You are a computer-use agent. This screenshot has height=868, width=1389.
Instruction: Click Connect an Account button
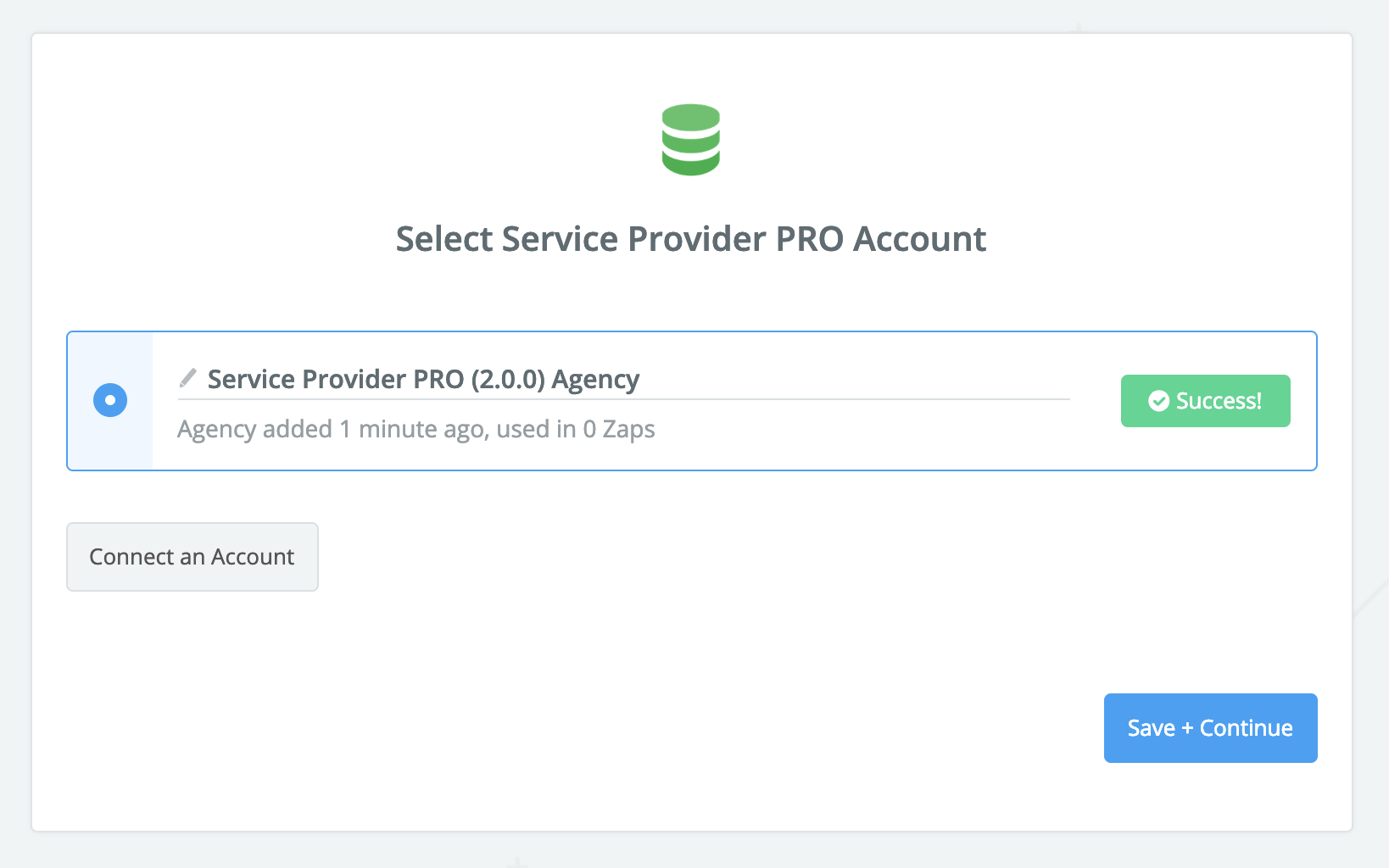coord(192,557)
